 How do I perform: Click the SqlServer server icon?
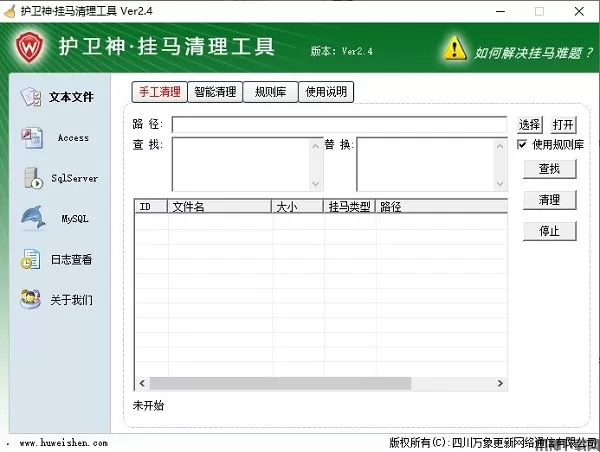pyautogui.click(x=33, y=178)
